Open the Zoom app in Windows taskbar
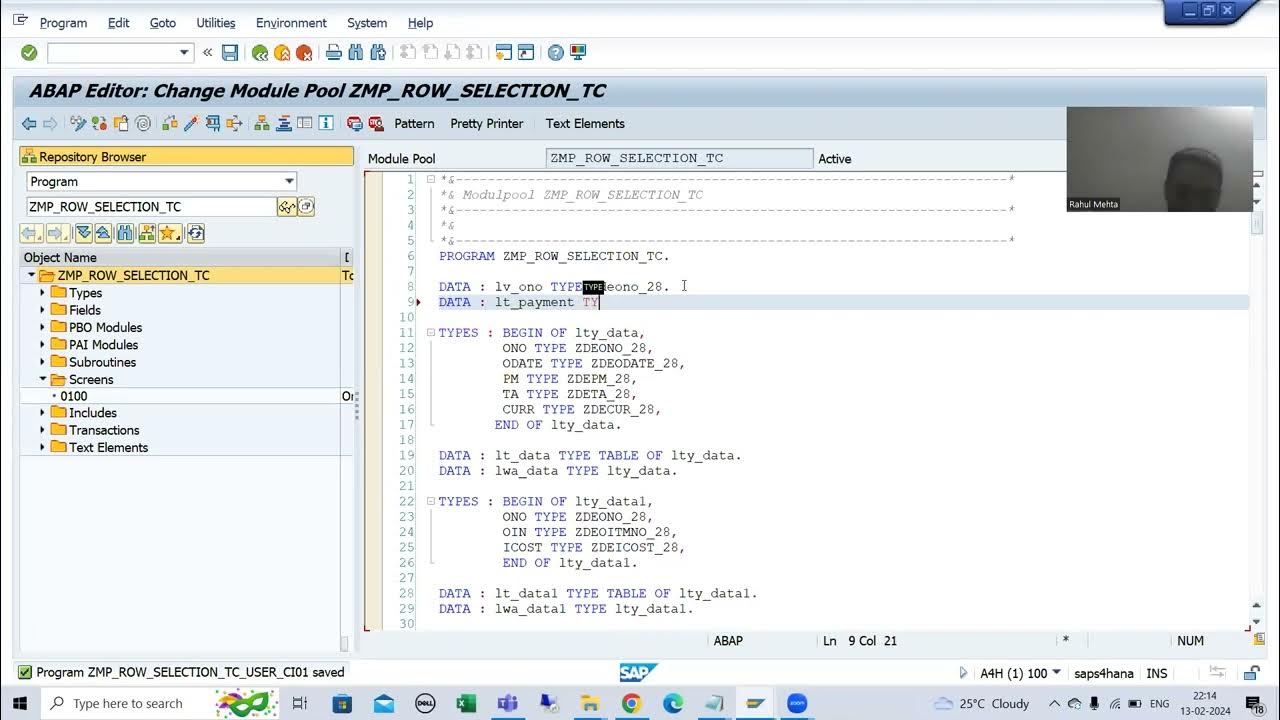The height and width of the screenshot is (720, 1280). pos(797,703)
